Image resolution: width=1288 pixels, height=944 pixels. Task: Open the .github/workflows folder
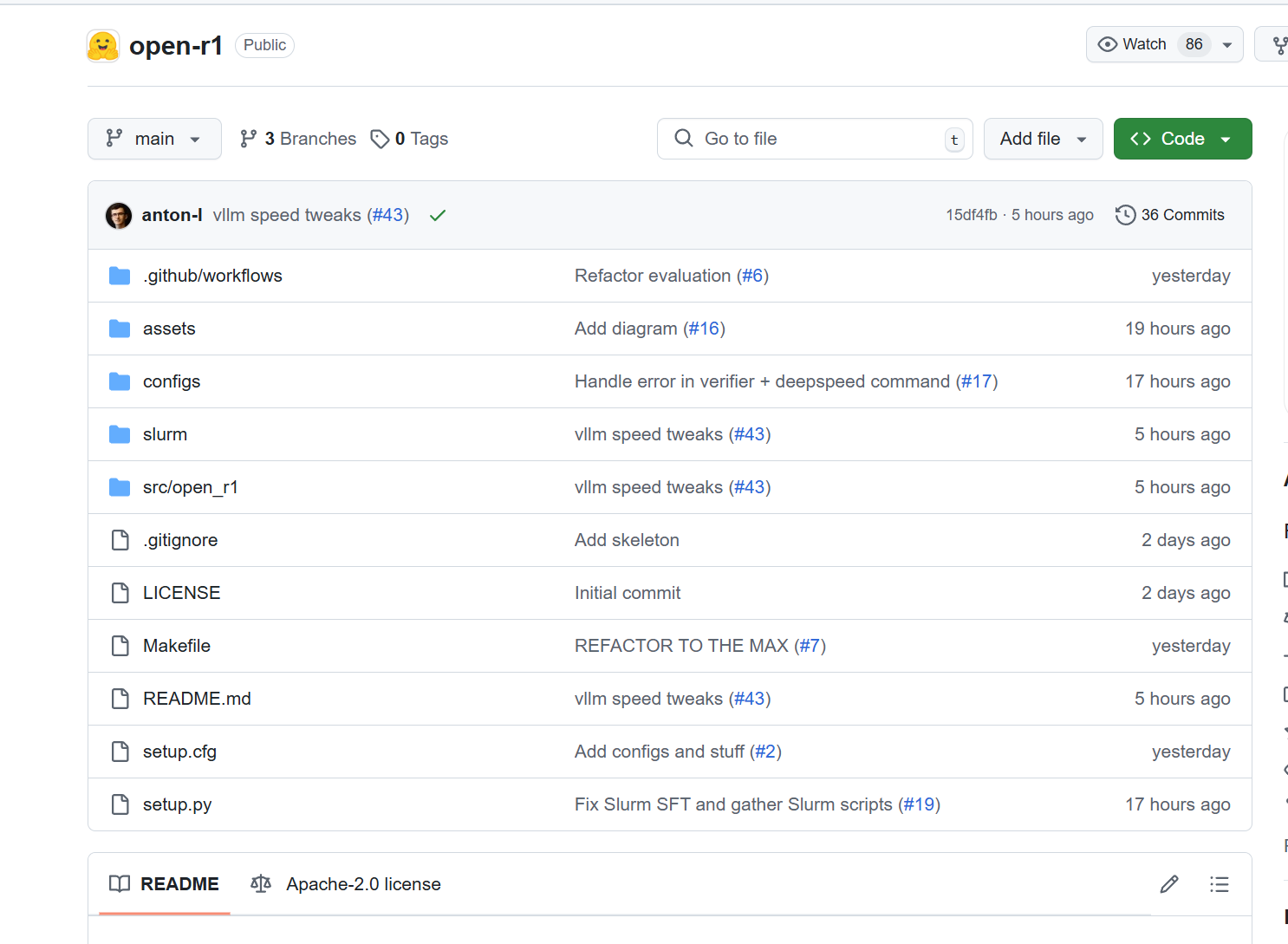click(x=212, y=276)
